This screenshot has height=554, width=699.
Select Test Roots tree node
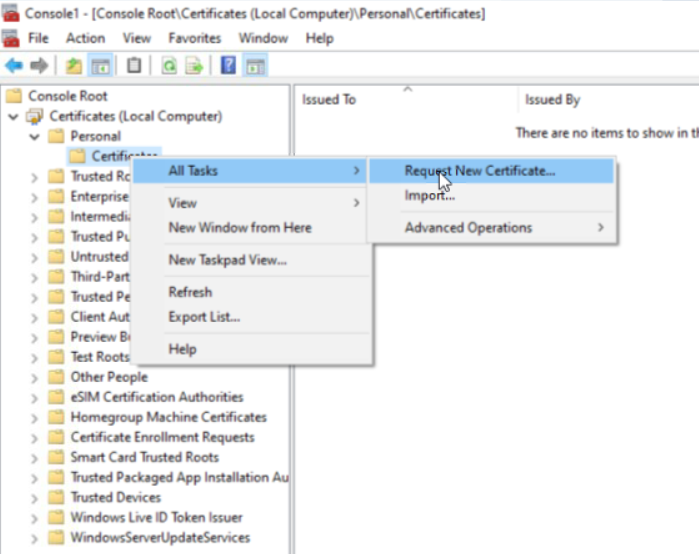pos(100,357)
